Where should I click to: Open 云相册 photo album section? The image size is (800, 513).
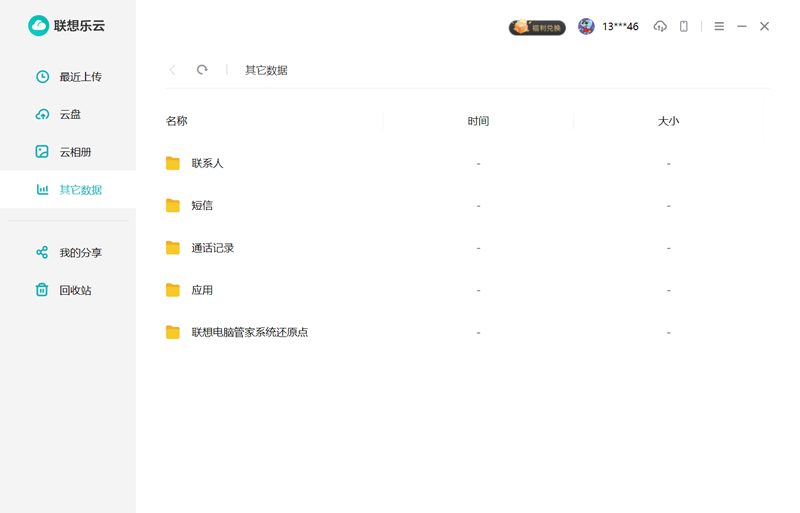pyautogui.click(x=75, y=152)
